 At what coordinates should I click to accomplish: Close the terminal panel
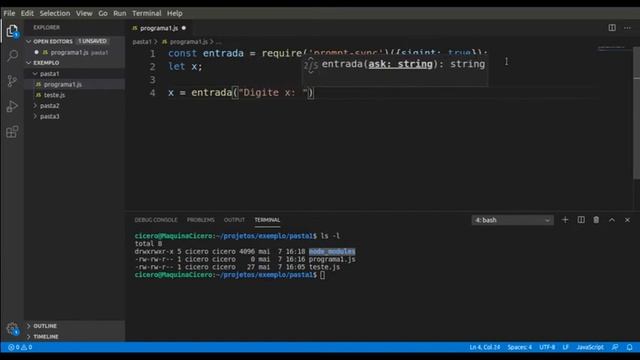point(627,220)
